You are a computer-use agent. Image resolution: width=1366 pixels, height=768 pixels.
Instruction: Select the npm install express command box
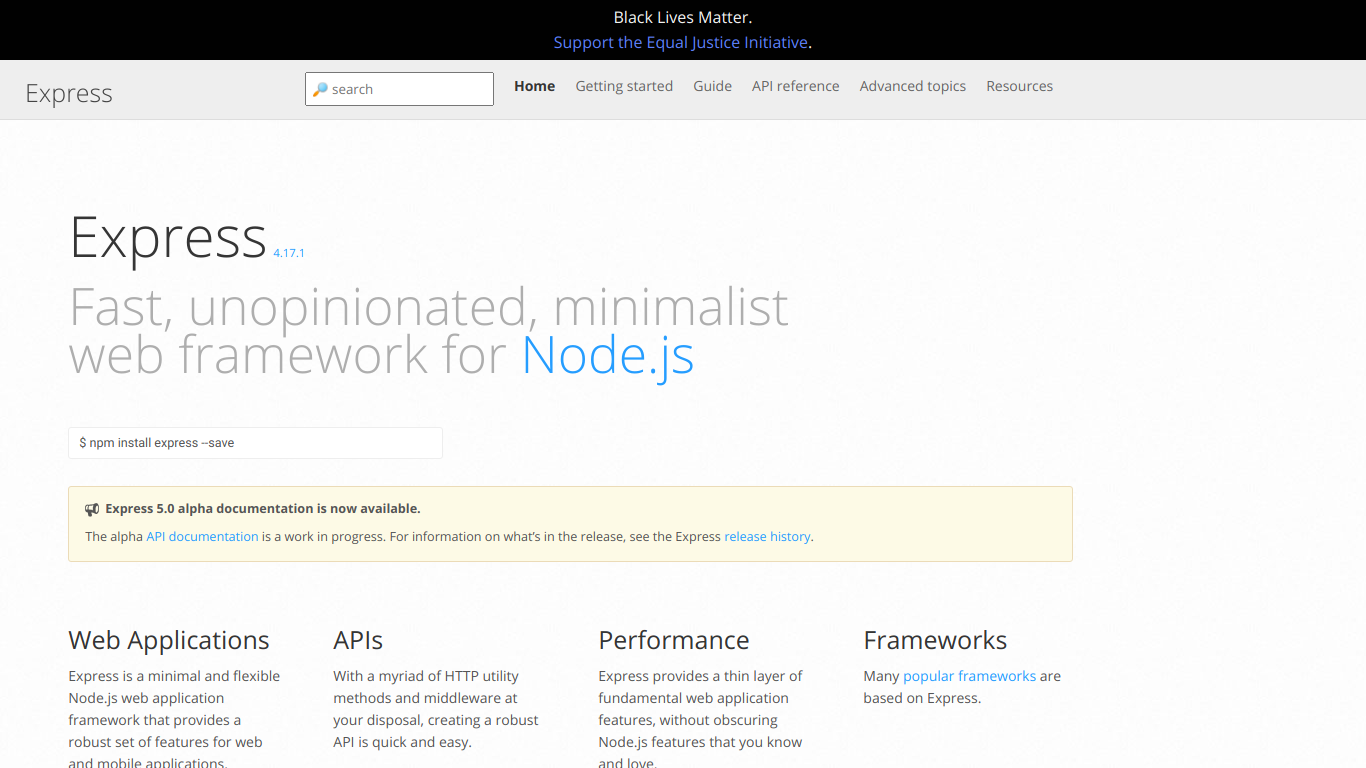pos(255,443)
